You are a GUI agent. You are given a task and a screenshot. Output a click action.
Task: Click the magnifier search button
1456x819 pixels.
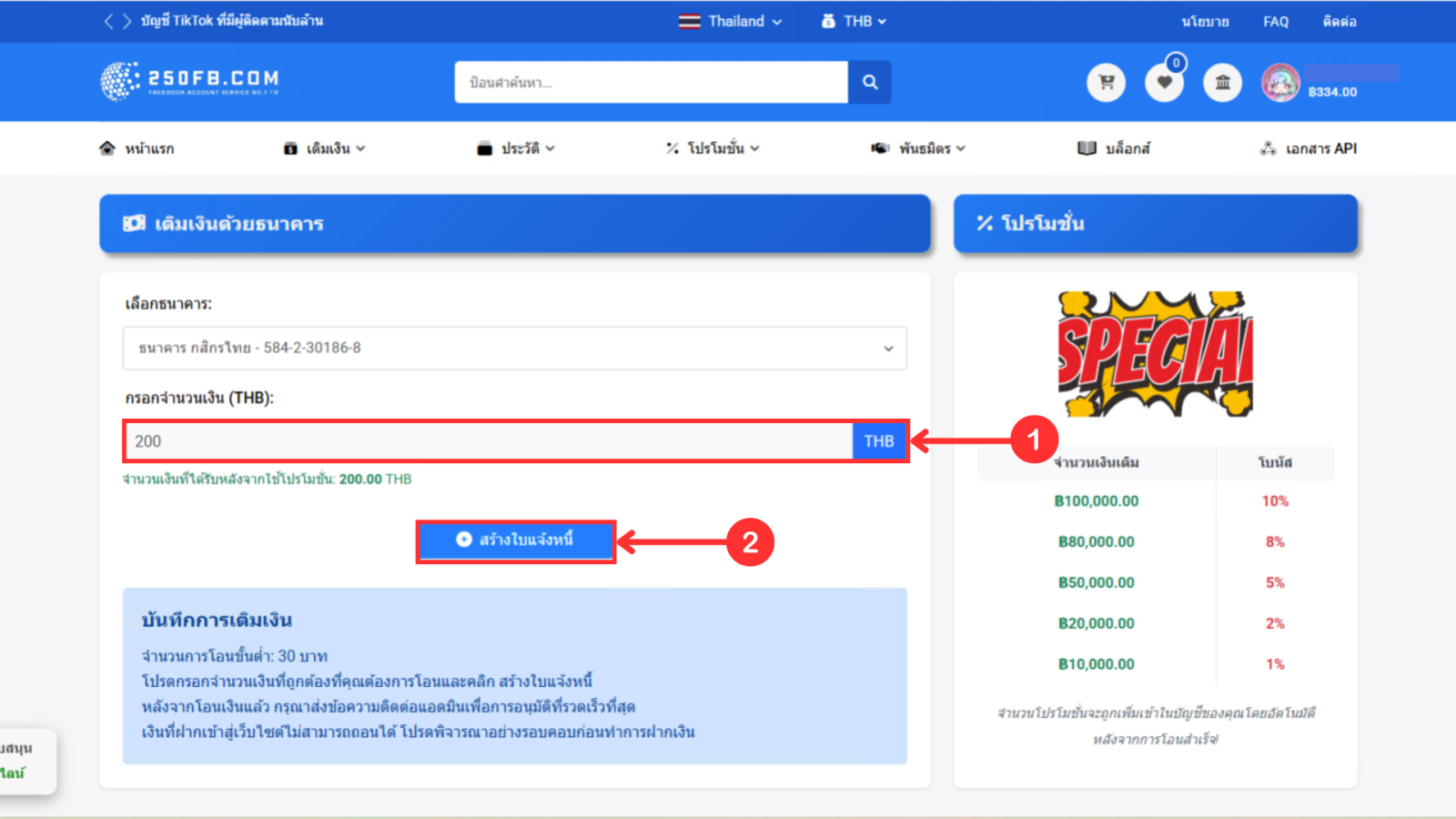[x=869, y=82]
